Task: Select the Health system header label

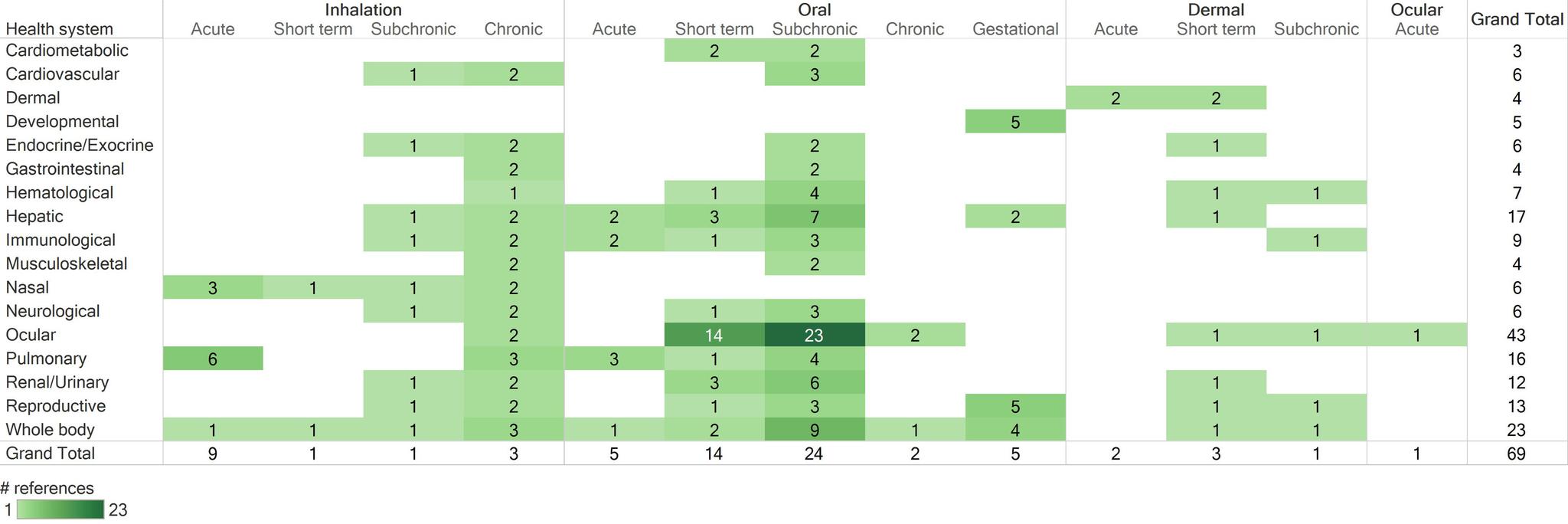Action: [x=59, y=29]
